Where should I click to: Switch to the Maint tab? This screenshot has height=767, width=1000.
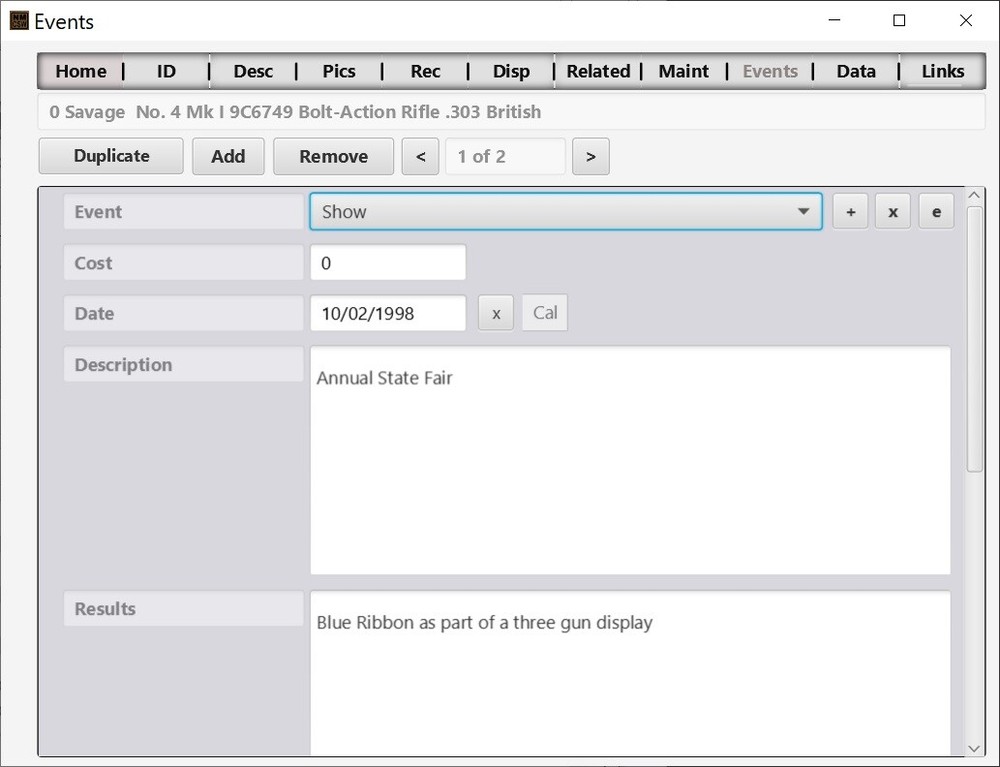click(684, 71)
